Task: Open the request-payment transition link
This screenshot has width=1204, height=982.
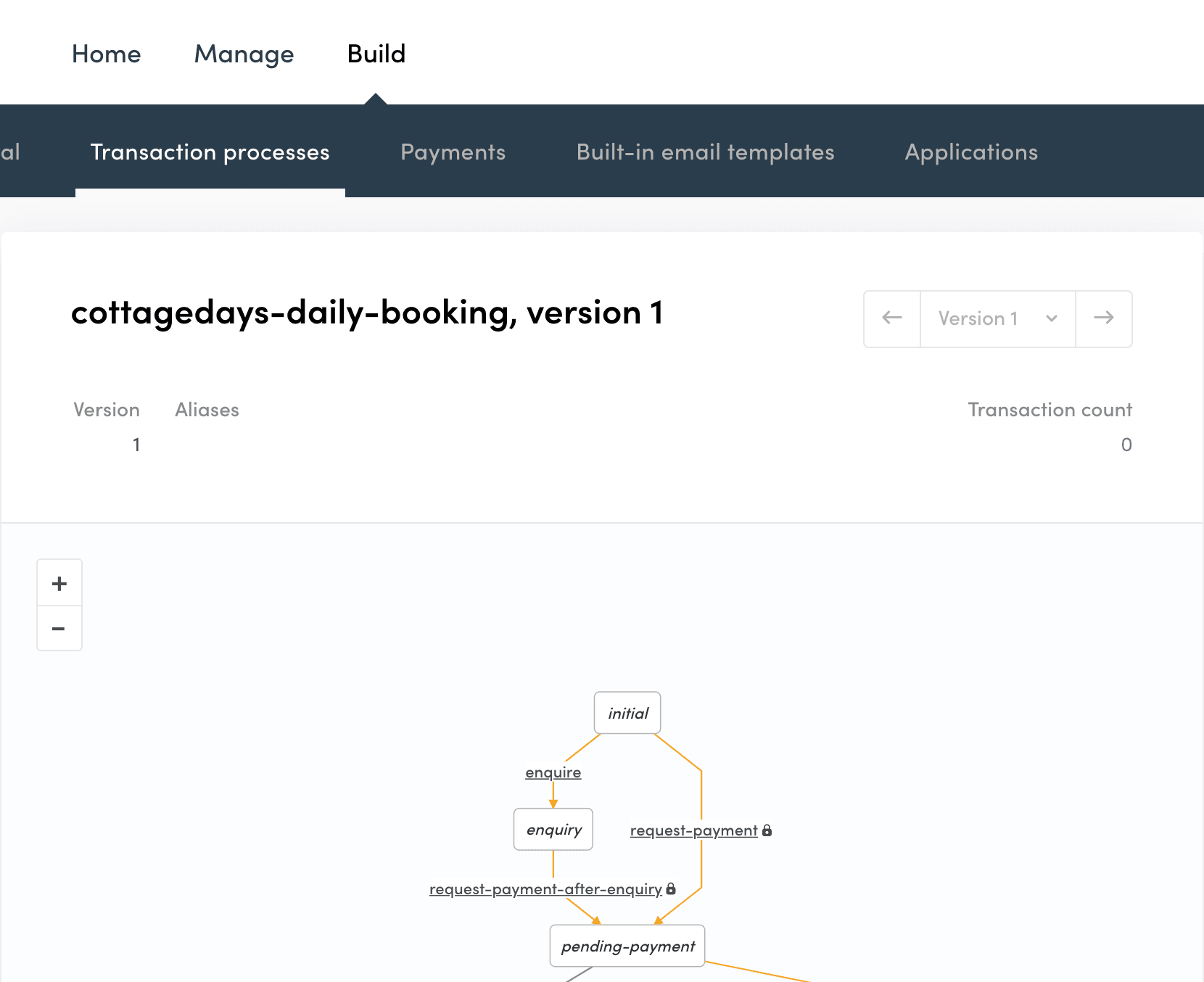Action: click(693, 830)
